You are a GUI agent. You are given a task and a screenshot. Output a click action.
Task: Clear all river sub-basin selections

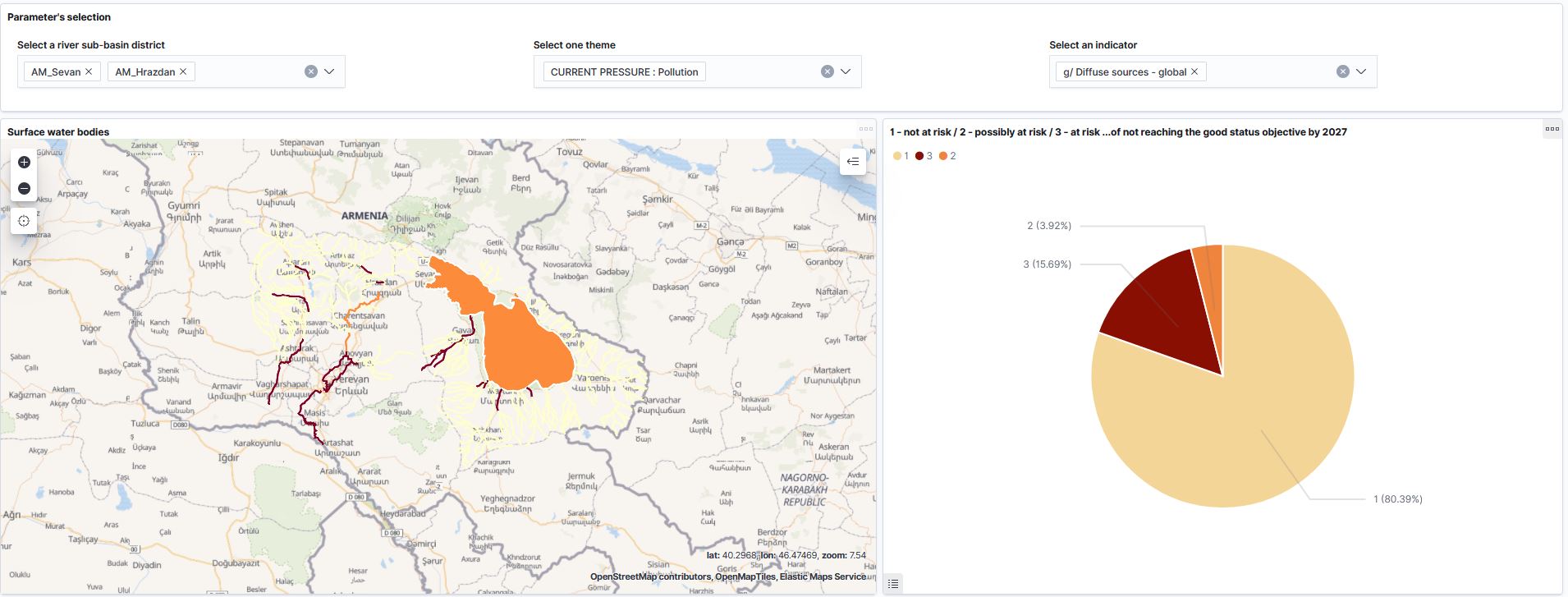point(311,71)
